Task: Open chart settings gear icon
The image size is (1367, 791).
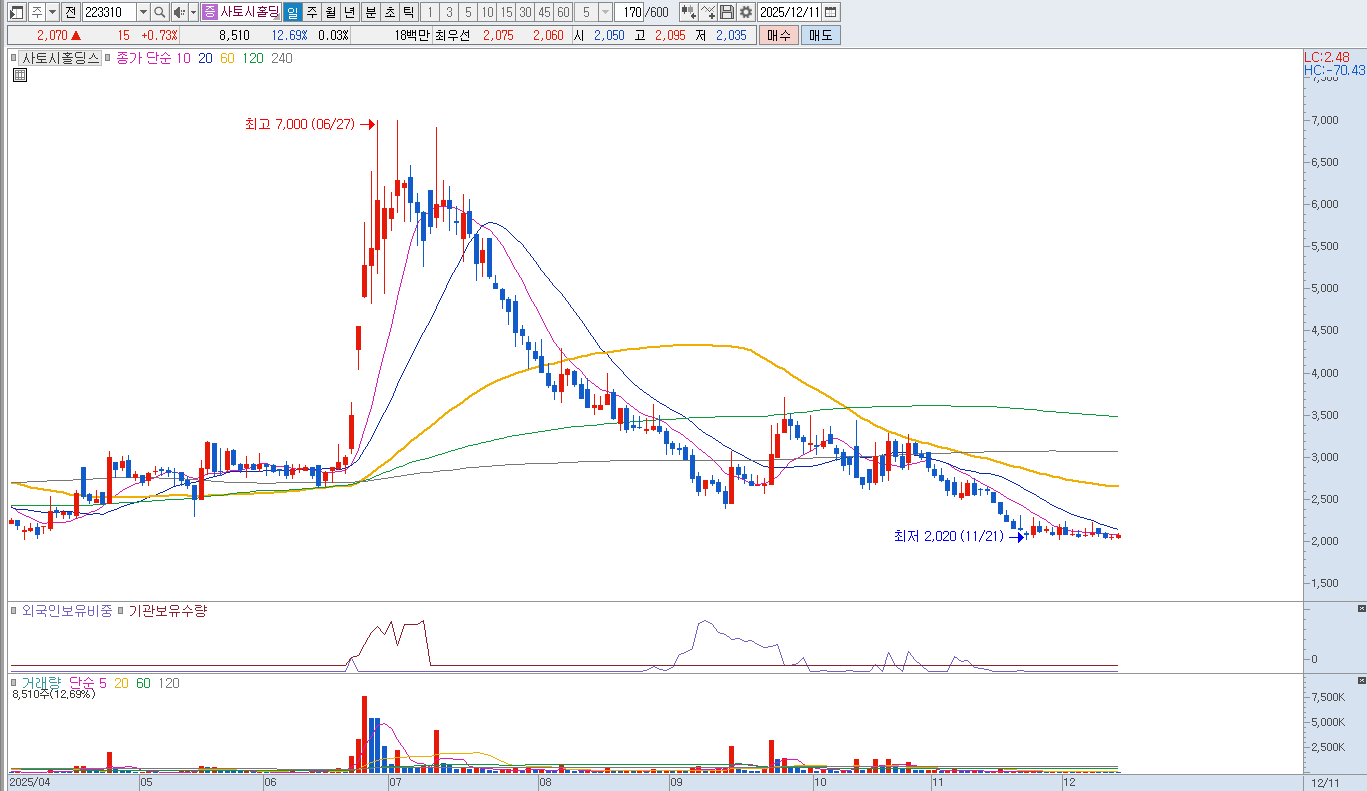Action: [x=745, y=12]
